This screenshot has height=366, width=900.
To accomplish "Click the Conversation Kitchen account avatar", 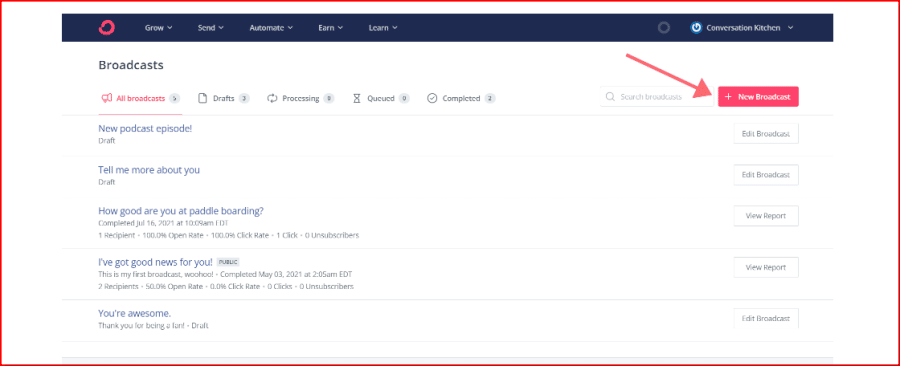I will 696,28.
